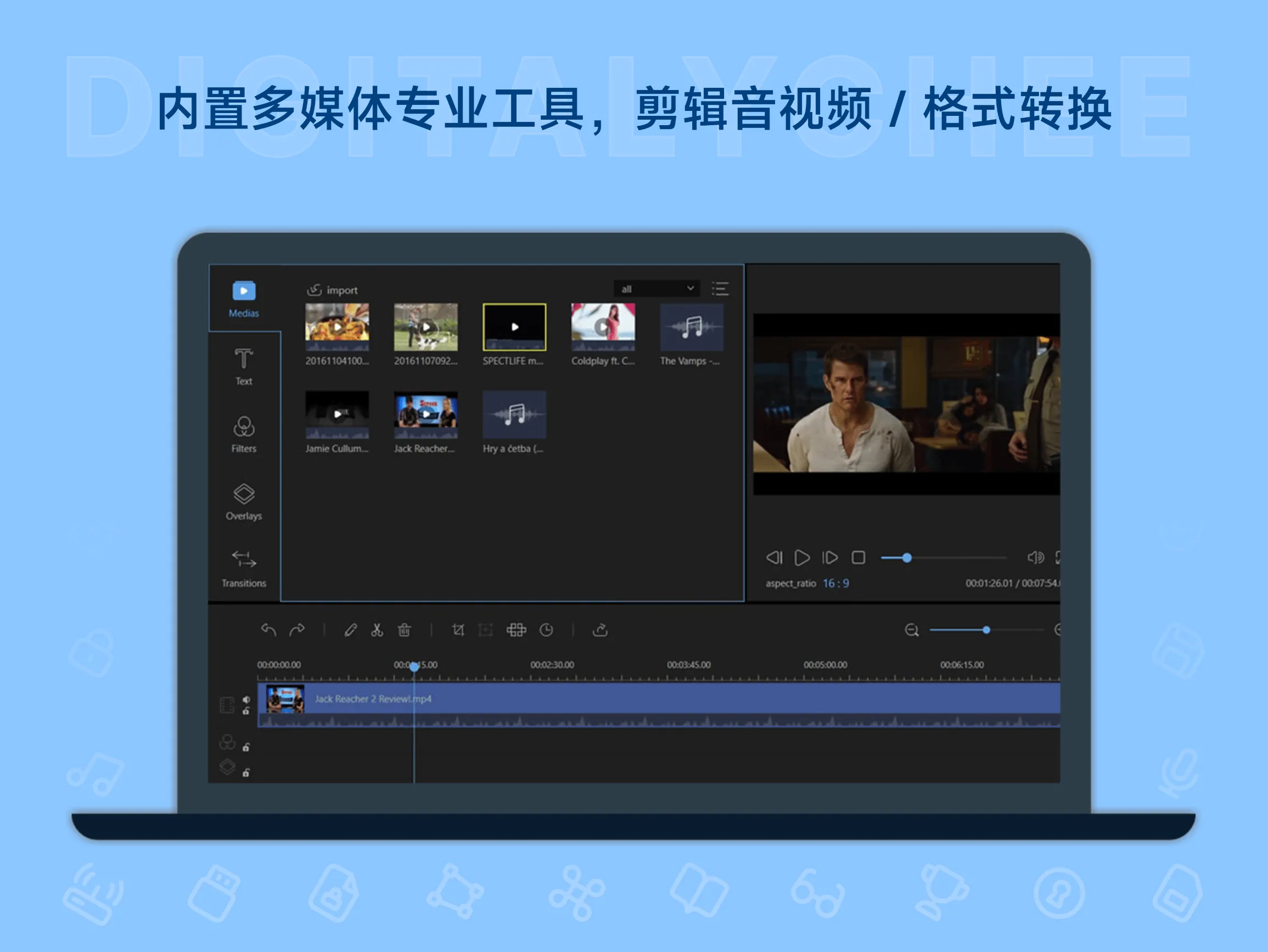Click the delete clip trash icon
The width and height of the screenshot is (1268, 952).
pyautogui.click(x=404, y=630)
